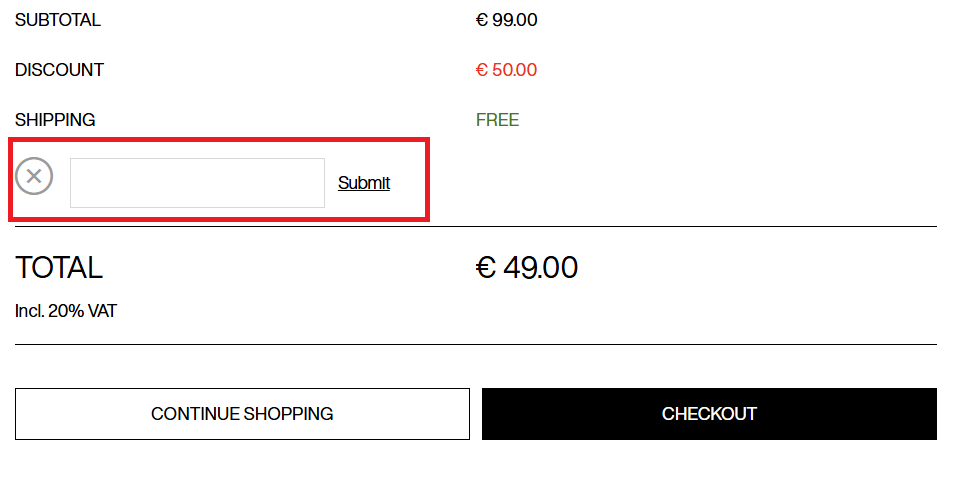Click the Submit link
This screenshot has width=953, height=479.
[x=364, y=183]
